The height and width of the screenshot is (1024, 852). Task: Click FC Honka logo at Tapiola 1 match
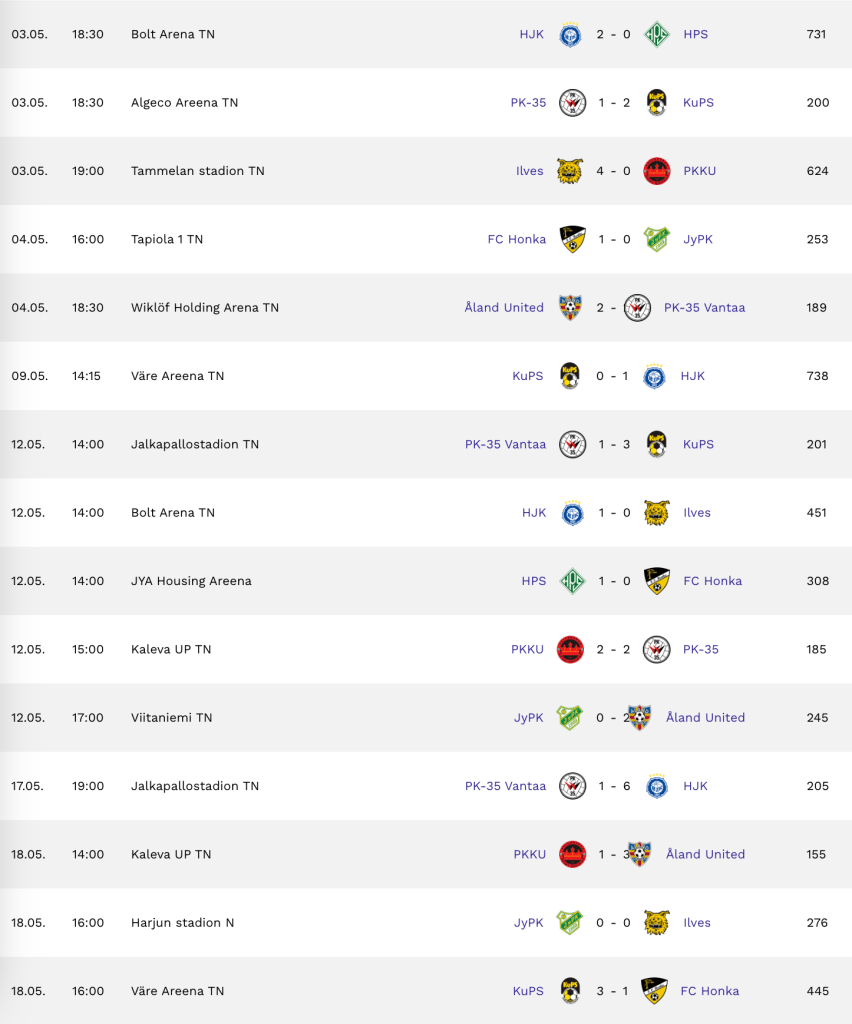571,239
